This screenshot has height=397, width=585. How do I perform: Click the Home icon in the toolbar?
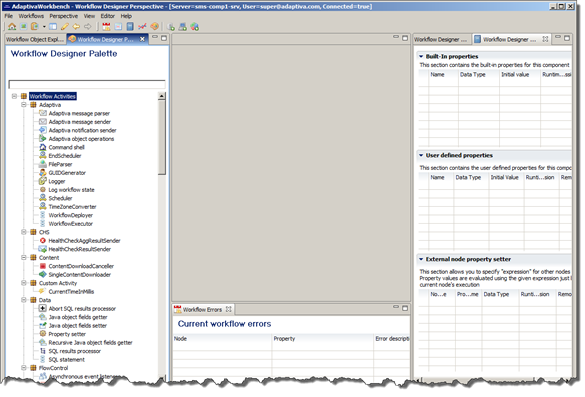click(x=12, y=26)
